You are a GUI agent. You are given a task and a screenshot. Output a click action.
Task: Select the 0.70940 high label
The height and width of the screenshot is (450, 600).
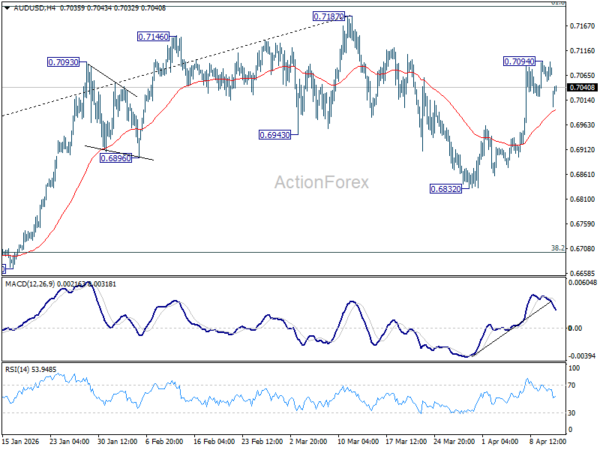coord(519,61)
